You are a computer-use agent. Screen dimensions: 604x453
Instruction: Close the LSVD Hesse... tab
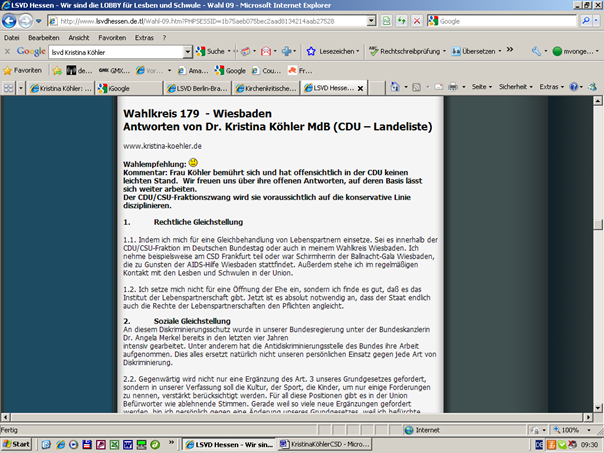(360, 89)
